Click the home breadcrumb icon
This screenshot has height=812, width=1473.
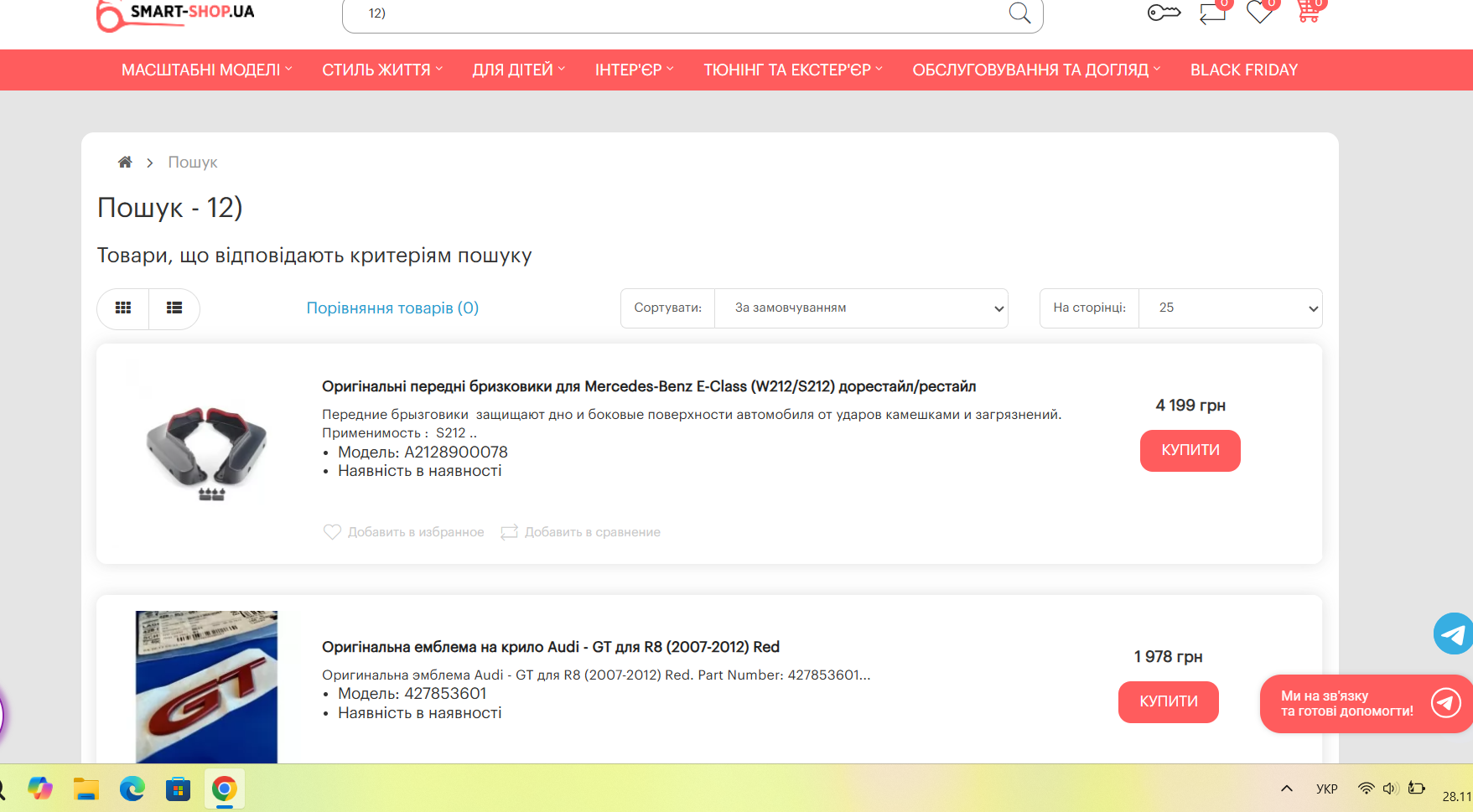click(125, 162)
